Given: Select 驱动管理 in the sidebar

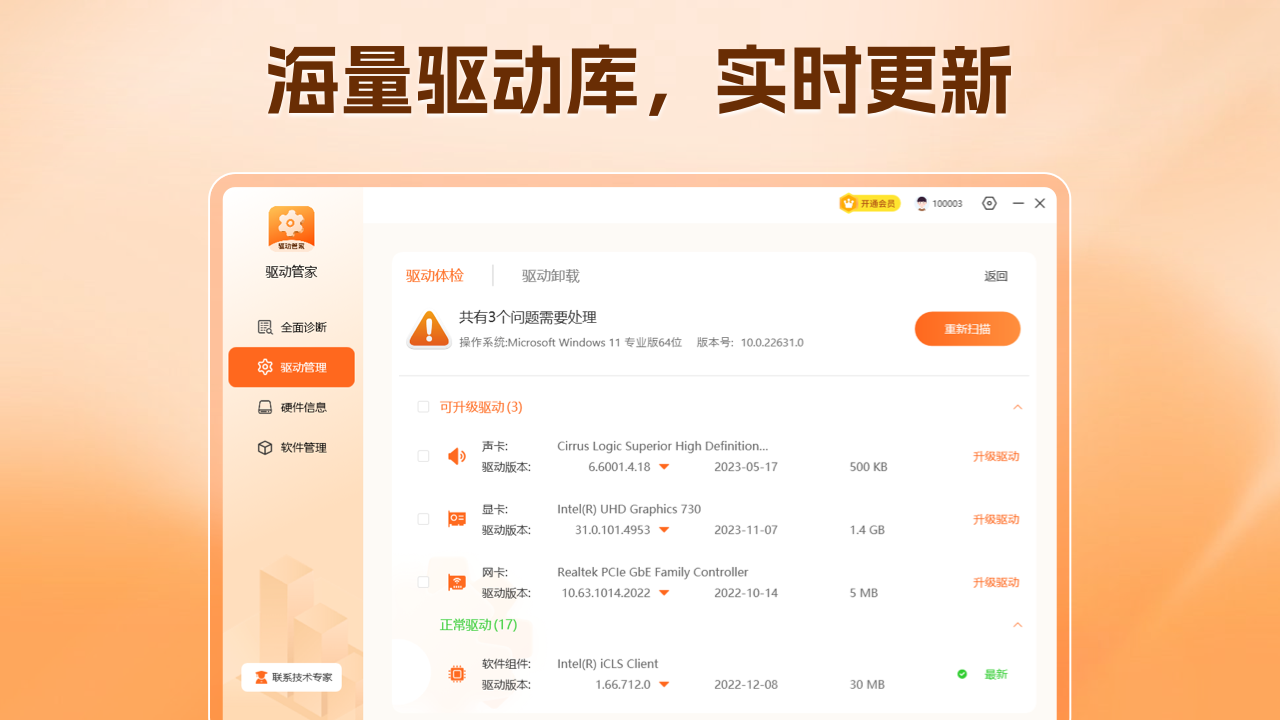Looking at the screenshot, I should click(x=291, y=367).
